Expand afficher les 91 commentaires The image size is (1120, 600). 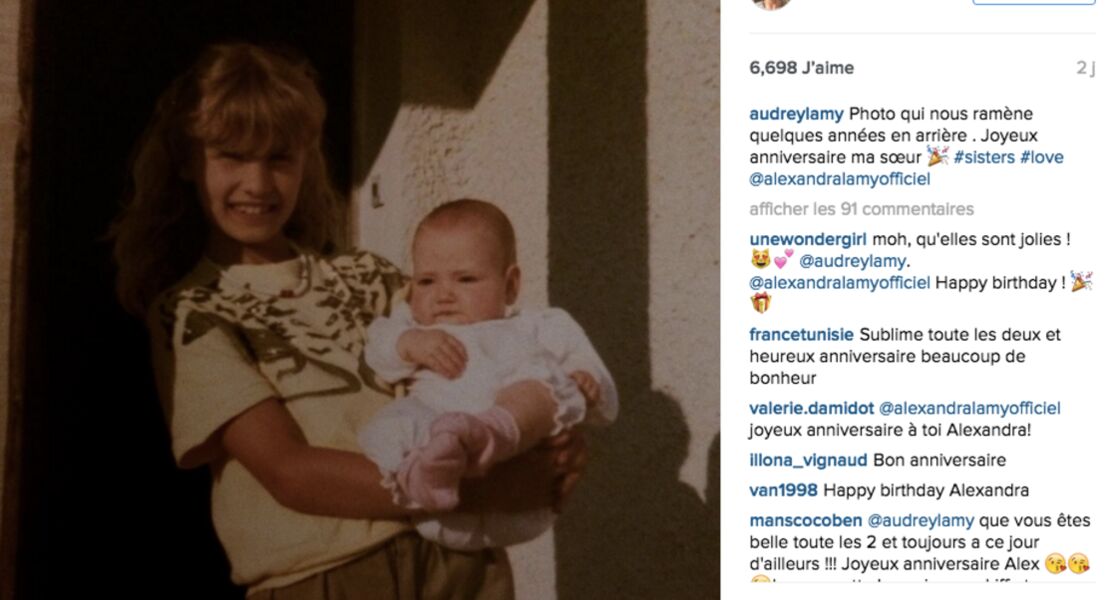[x=861, y=209]
